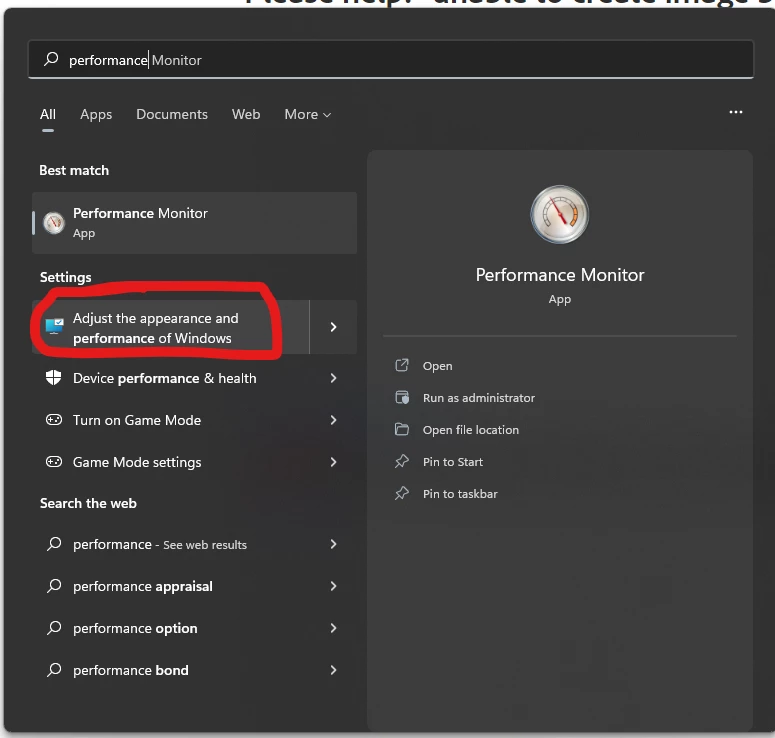
Task: Click the Pin to Start pin icon
Action: pyautogui.click(x=402, y=461)
